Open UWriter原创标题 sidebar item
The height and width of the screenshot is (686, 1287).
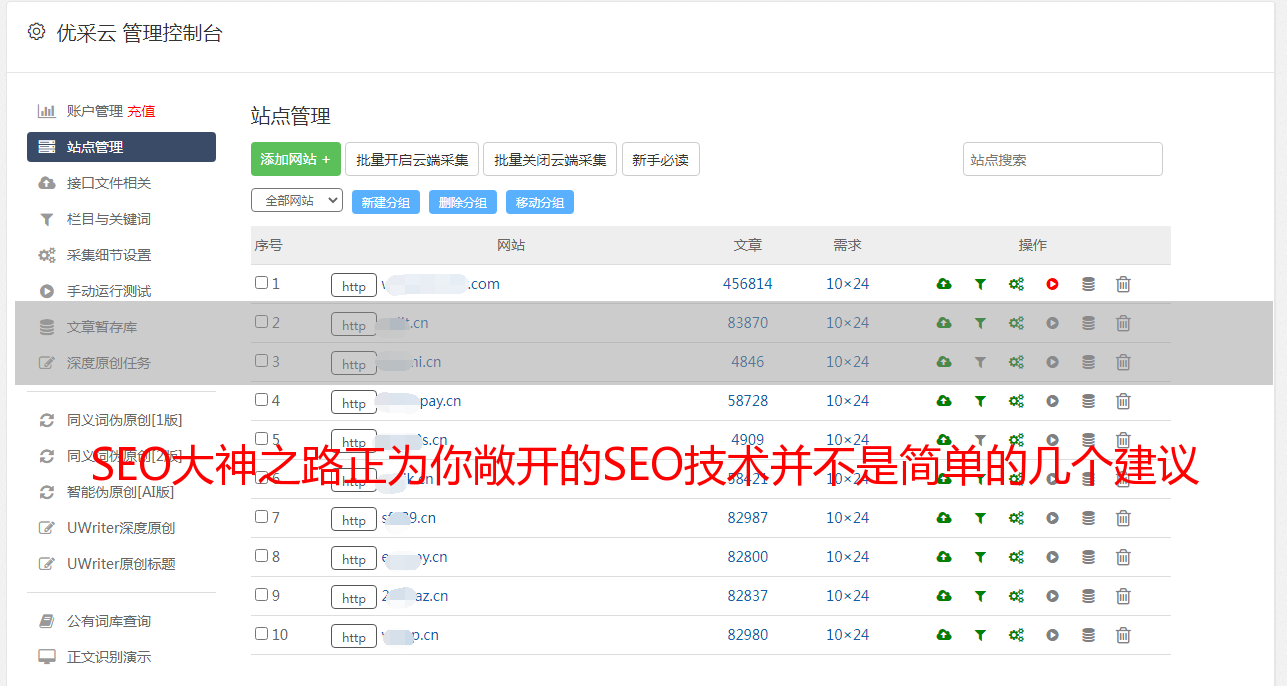121,564
